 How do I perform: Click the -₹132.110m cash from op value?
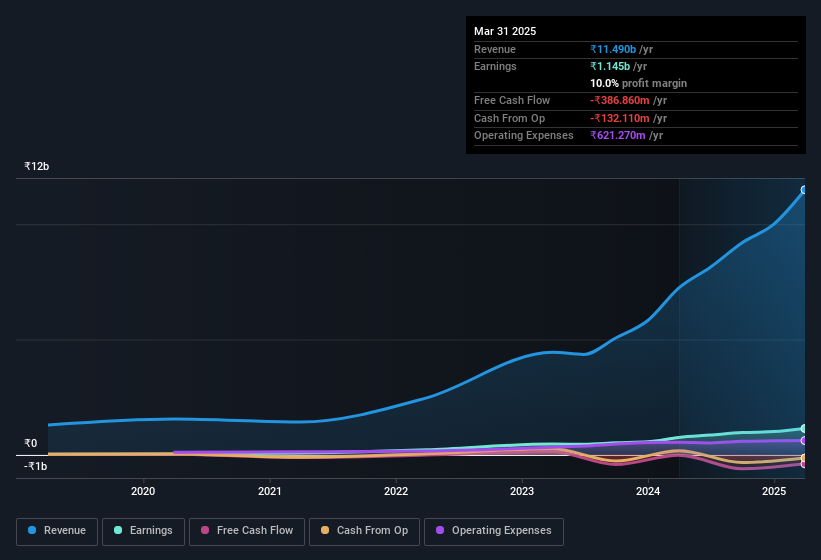[x=620, y=118]
